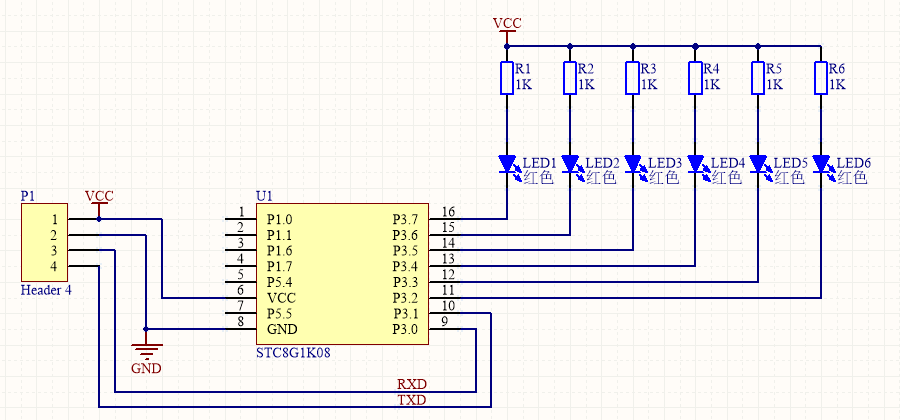Image resolution: width=900 pixels, height=420 pixels.
Task: Click pin label P3.6 on U1
Action: (405, 235)
